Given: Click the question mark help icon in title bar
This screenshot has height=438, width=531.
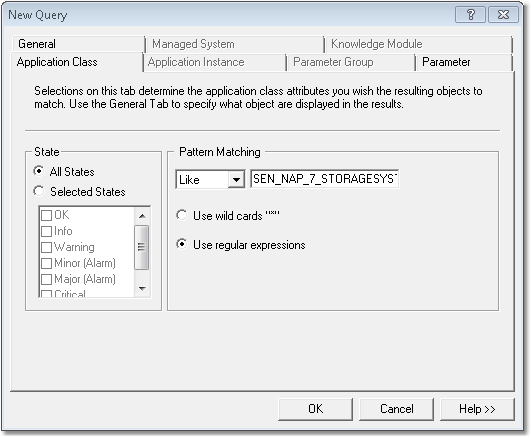Looking at the screenshot, I should (x=470, y=15).
